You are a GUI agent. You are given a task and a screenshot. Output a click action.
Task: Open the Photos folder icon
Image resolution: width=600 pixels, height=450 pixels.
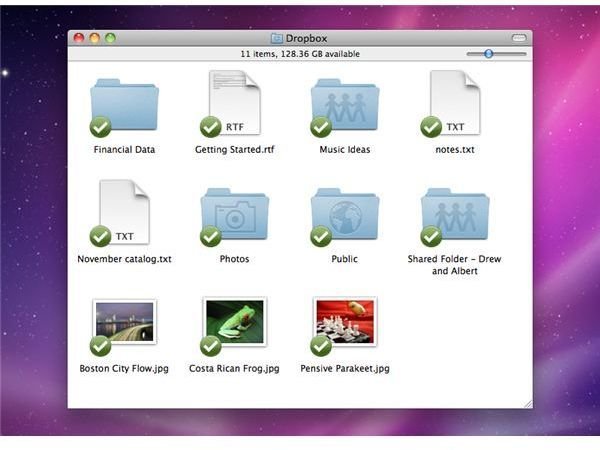pyautogui.click(x=235, y=215)
